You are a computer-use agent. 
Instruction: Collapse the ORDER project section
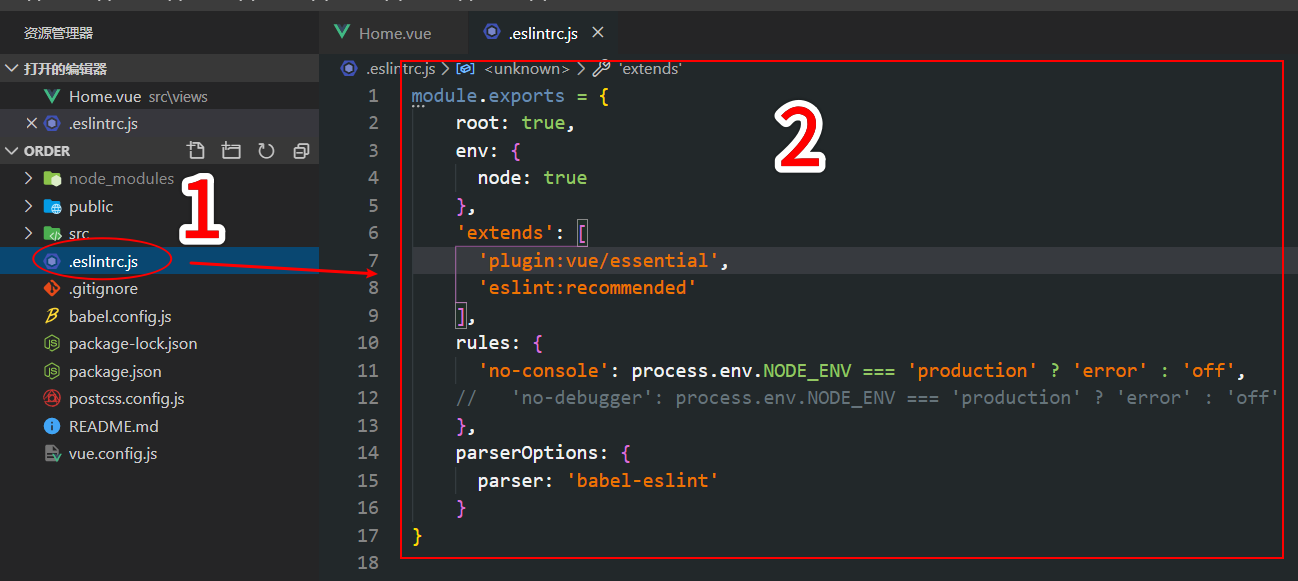pyautogui.click(x=12, y=151)
